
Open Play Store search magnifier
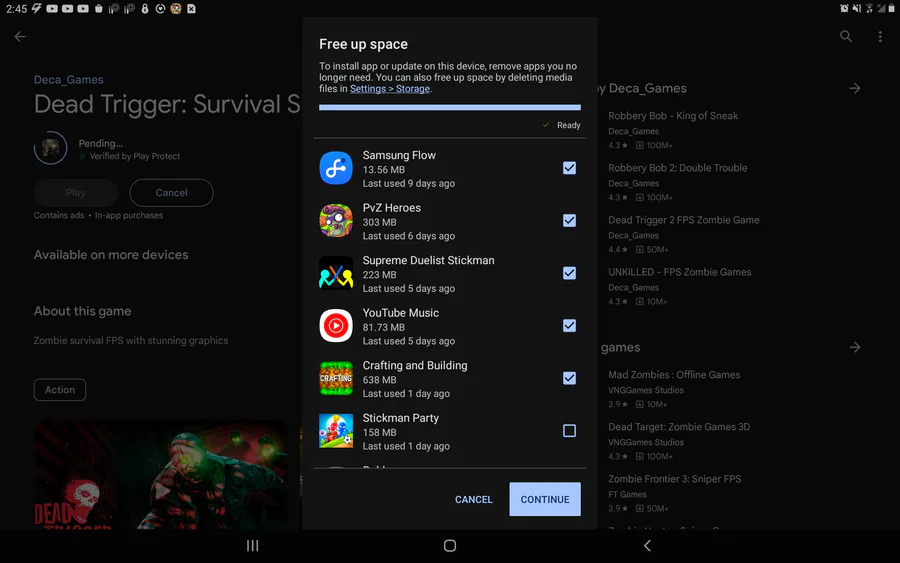click(x=845, y=37)
